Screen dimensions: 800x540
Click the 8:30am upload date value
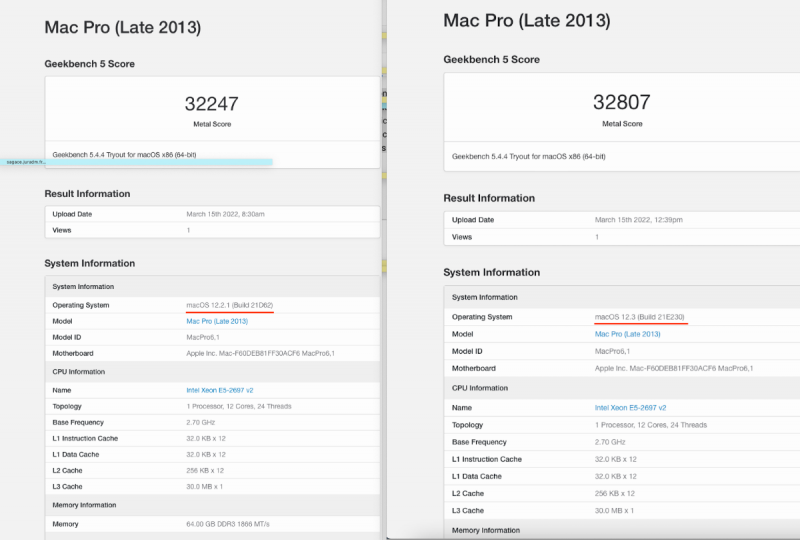pyautogui.click(x=225, y=214)
